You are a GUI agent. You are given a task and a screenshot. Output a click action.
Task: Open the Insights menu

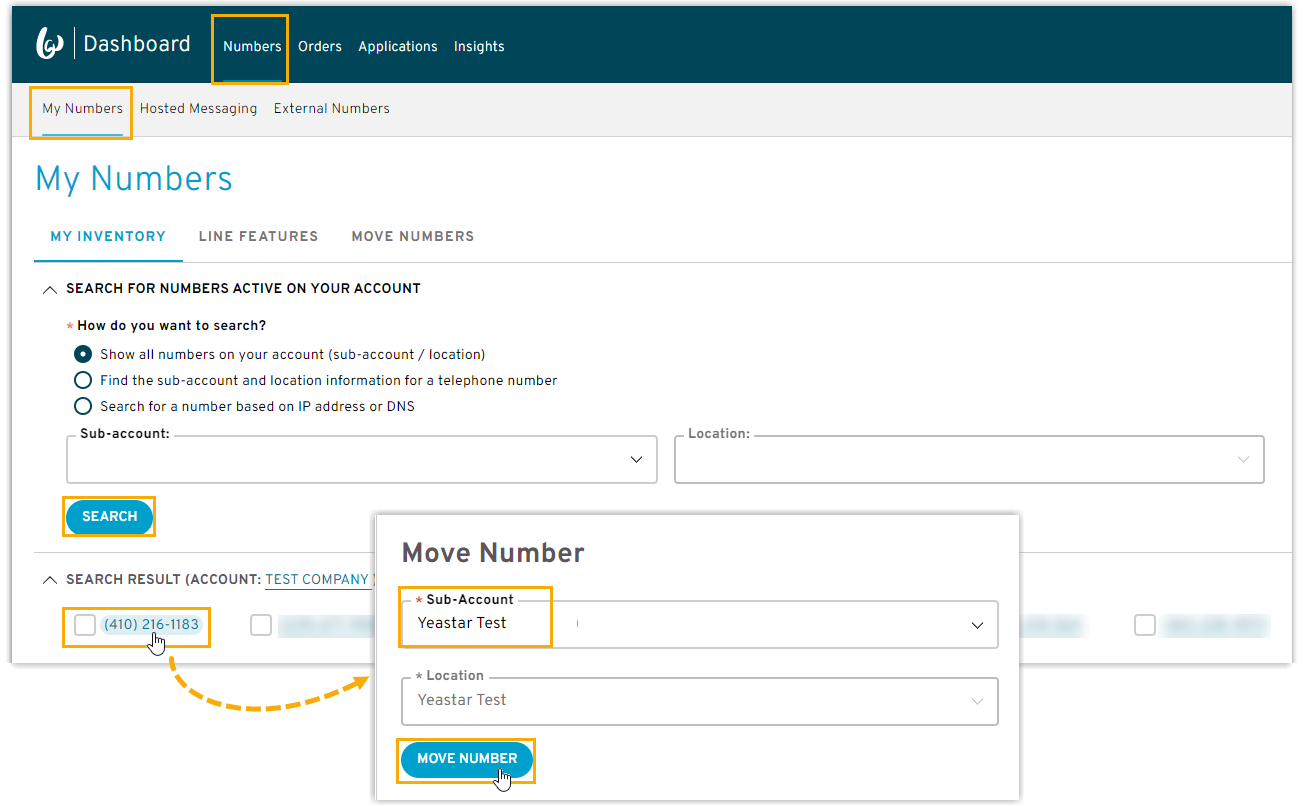click(479, 47)
